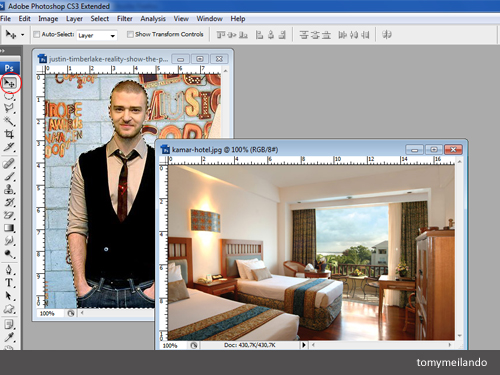This screenshot has height=375, width=500.
Task: Click zoom field 100% in kamar-hotel window
Action: click(173, 345)
